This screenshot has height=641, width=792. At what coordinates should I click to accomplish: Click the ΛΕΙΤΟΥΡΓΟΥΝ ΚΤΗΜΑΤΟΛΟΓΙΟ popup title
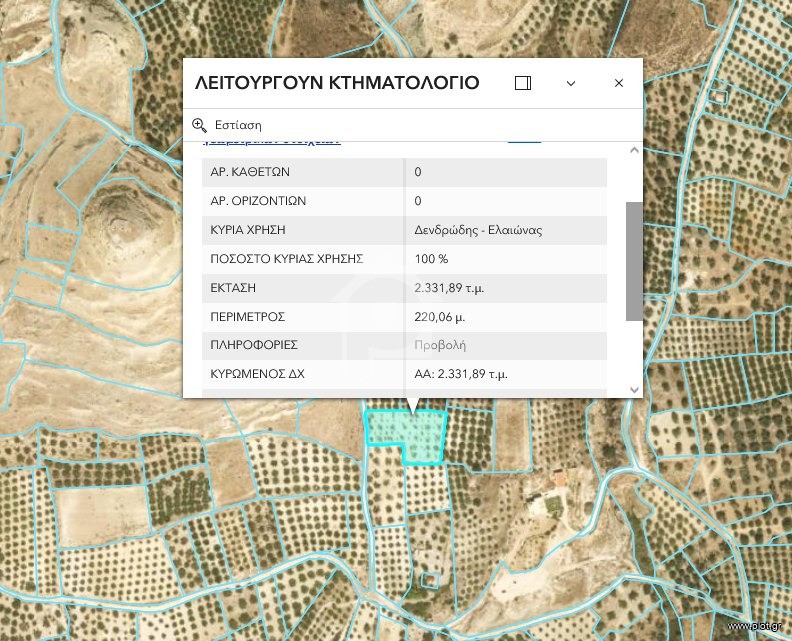pyautogui.click(x=337, y=83)
